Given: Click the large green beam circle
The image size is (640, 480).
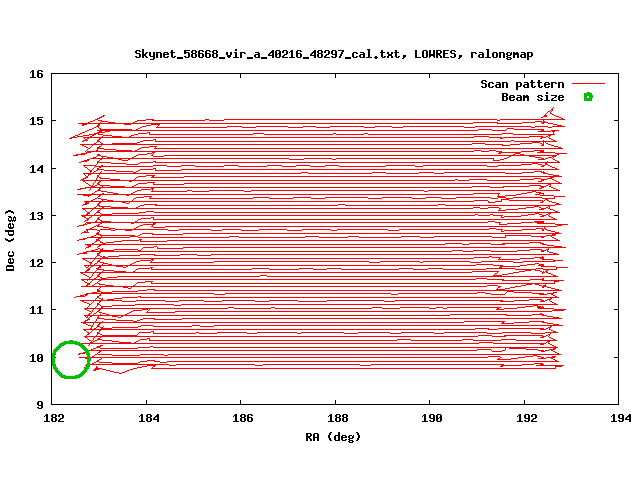Looking at the screenshot, I should click(x=71, y=360).
